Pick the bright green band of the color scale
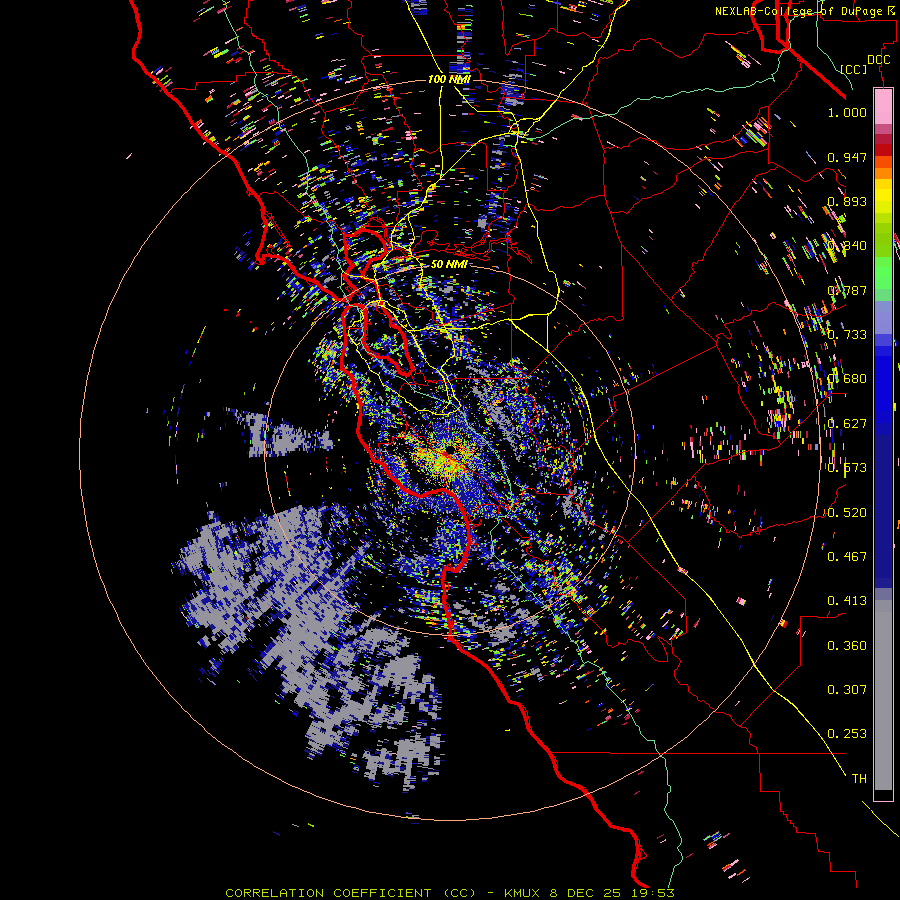 tap(883, 273)
